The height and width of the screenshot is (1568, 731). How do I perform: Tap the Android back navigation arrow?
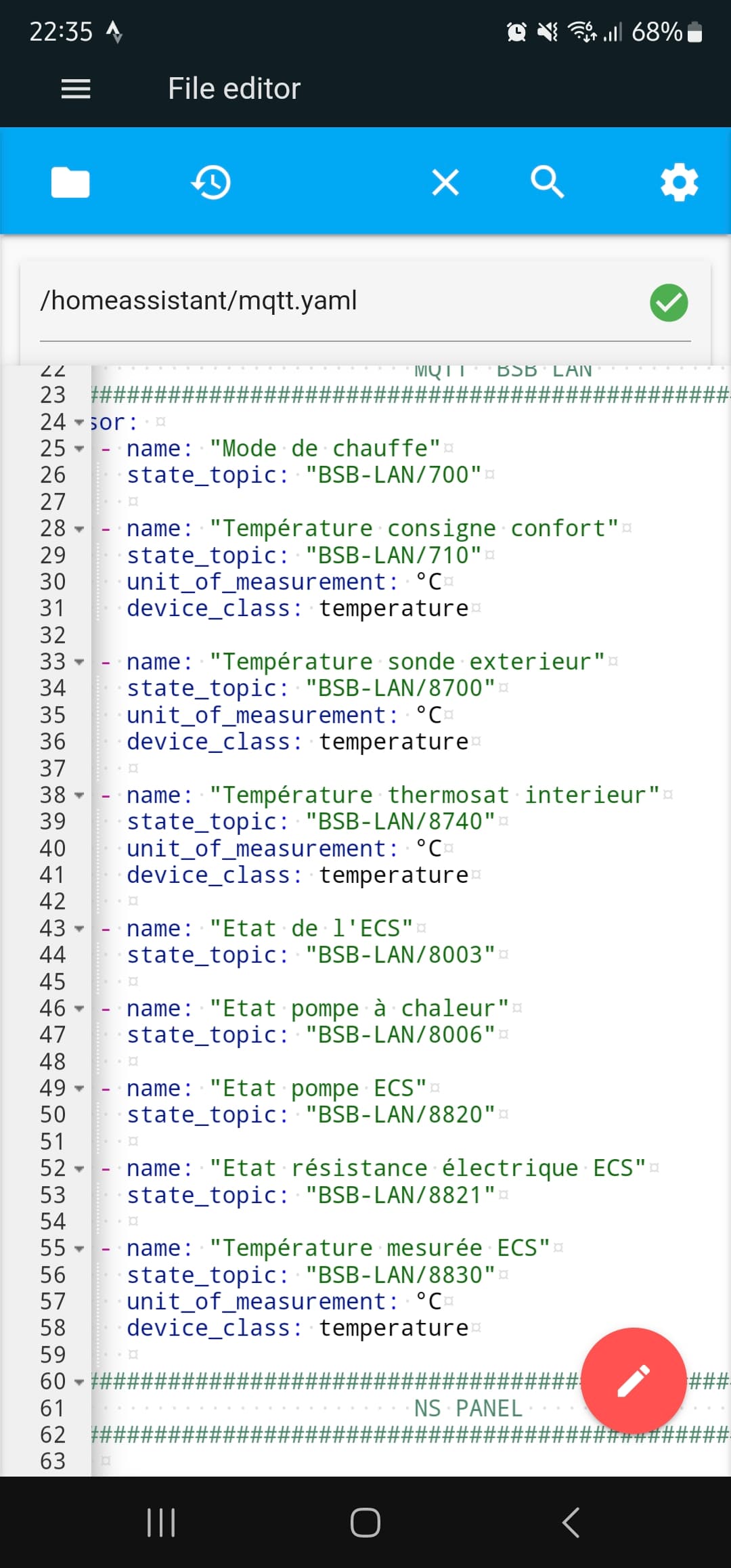[571, 1523]
